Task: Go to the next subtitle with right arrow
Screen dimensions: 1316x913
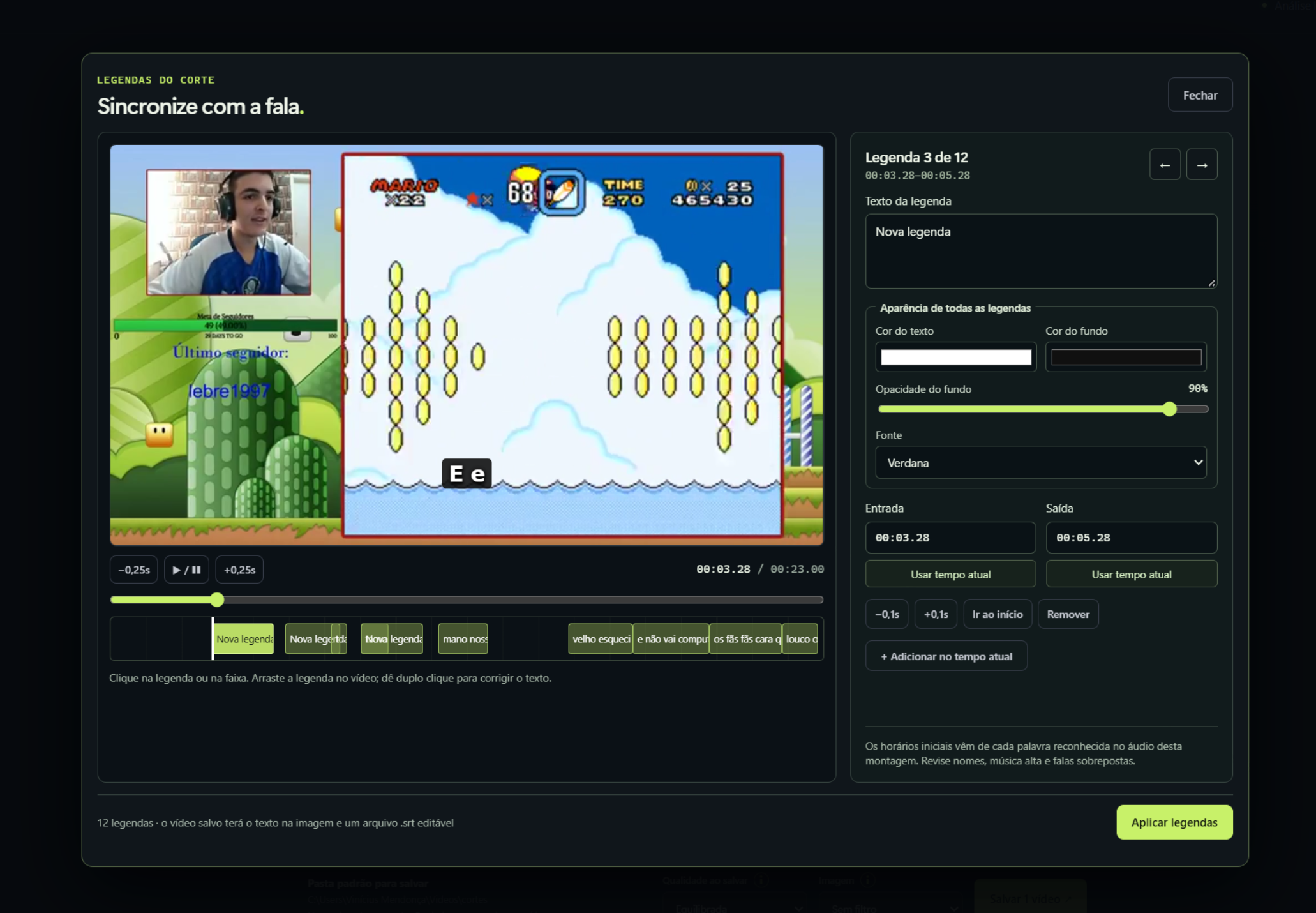Action: 1202,165
